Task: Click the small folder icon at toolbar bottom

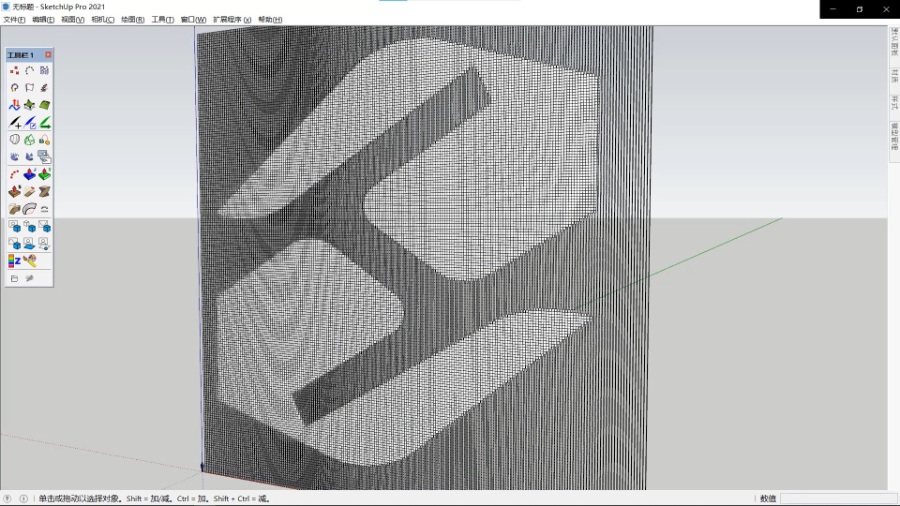Action: coord(14,278)
